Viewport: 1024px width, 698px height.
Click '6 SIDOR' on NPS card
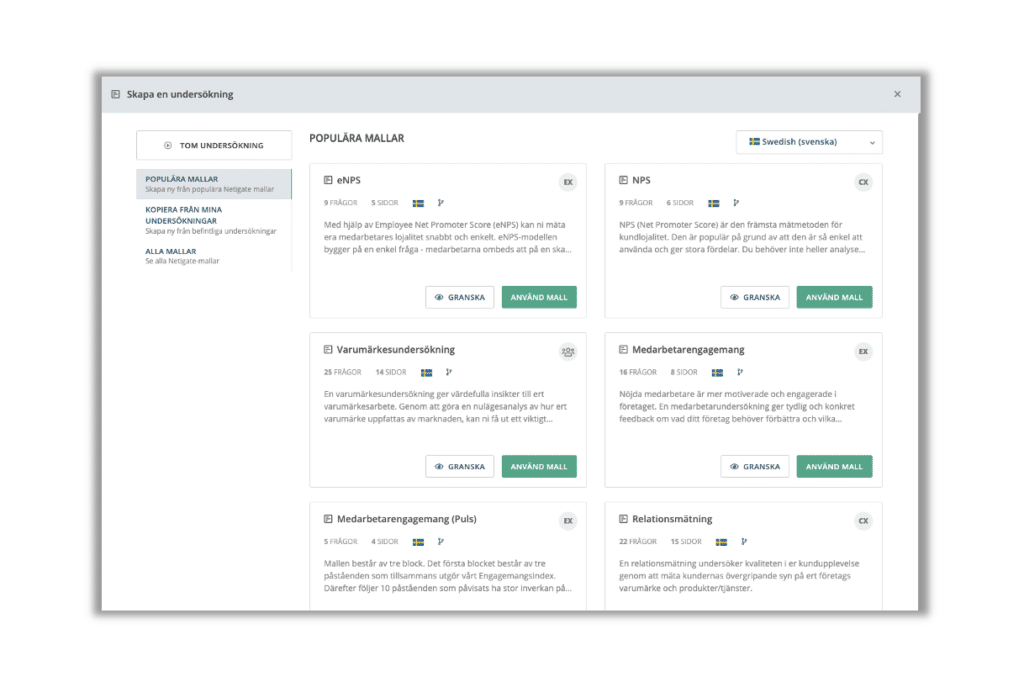(680, 203)
